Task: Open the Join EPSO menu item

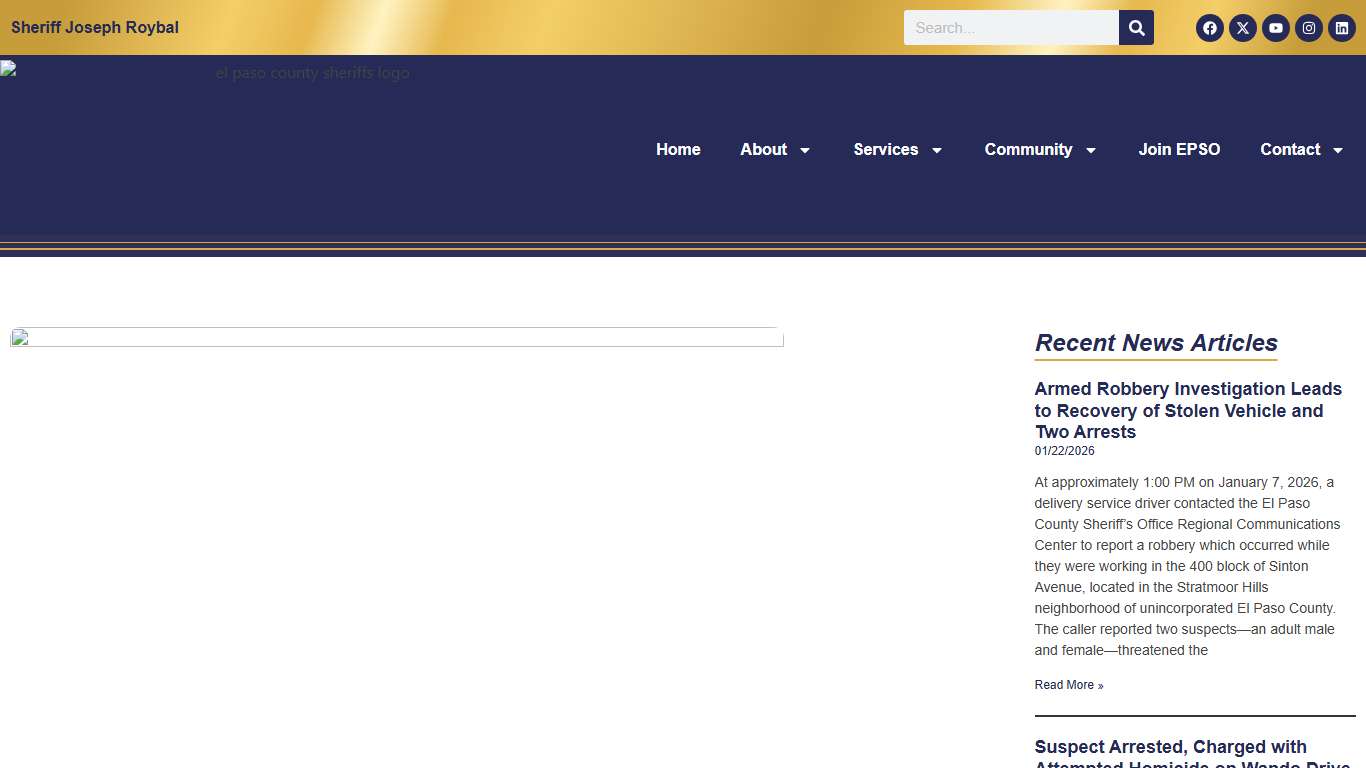Action: 1179,149
